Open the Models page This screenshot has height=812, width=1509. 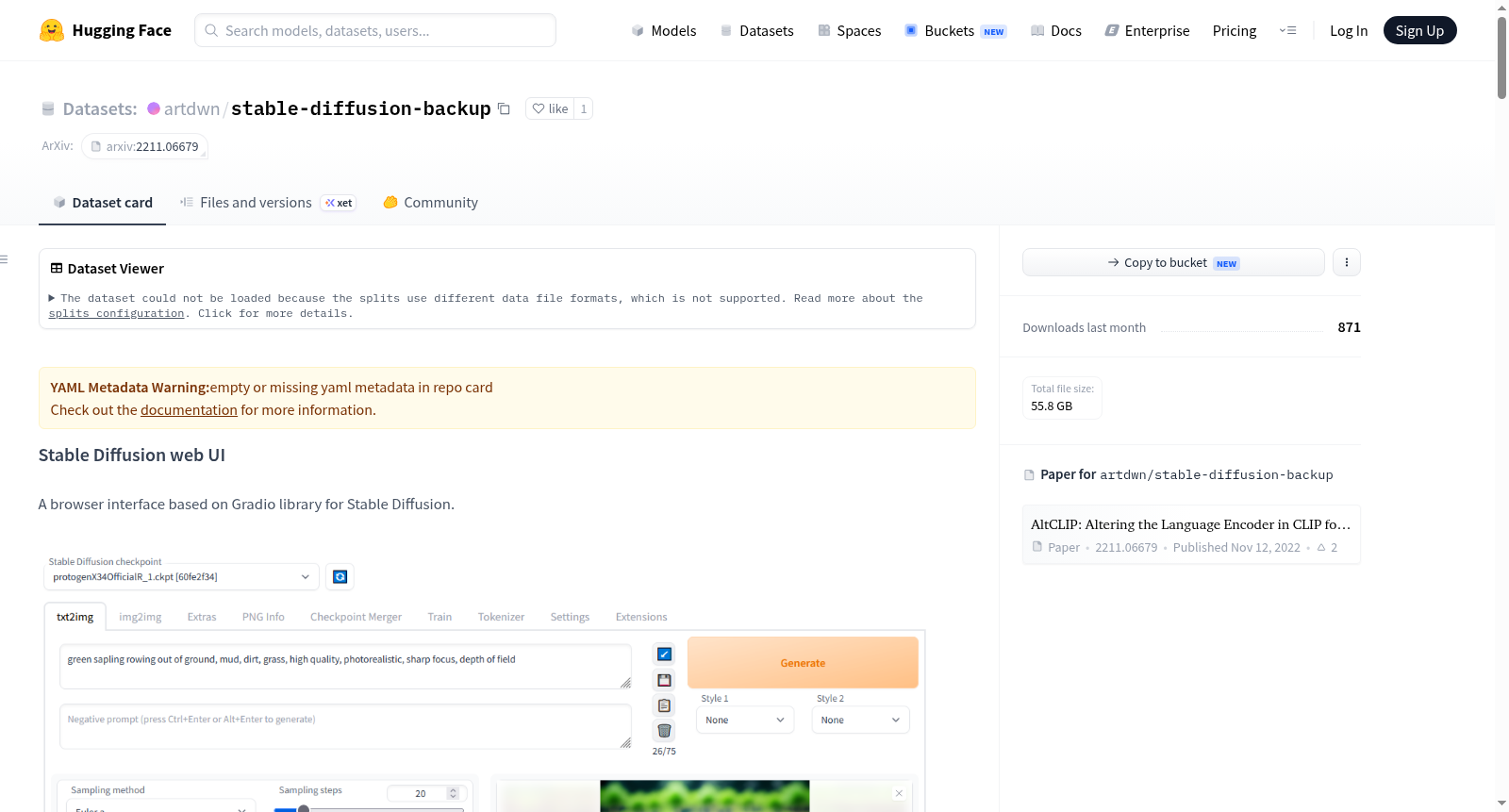(664, 31)
